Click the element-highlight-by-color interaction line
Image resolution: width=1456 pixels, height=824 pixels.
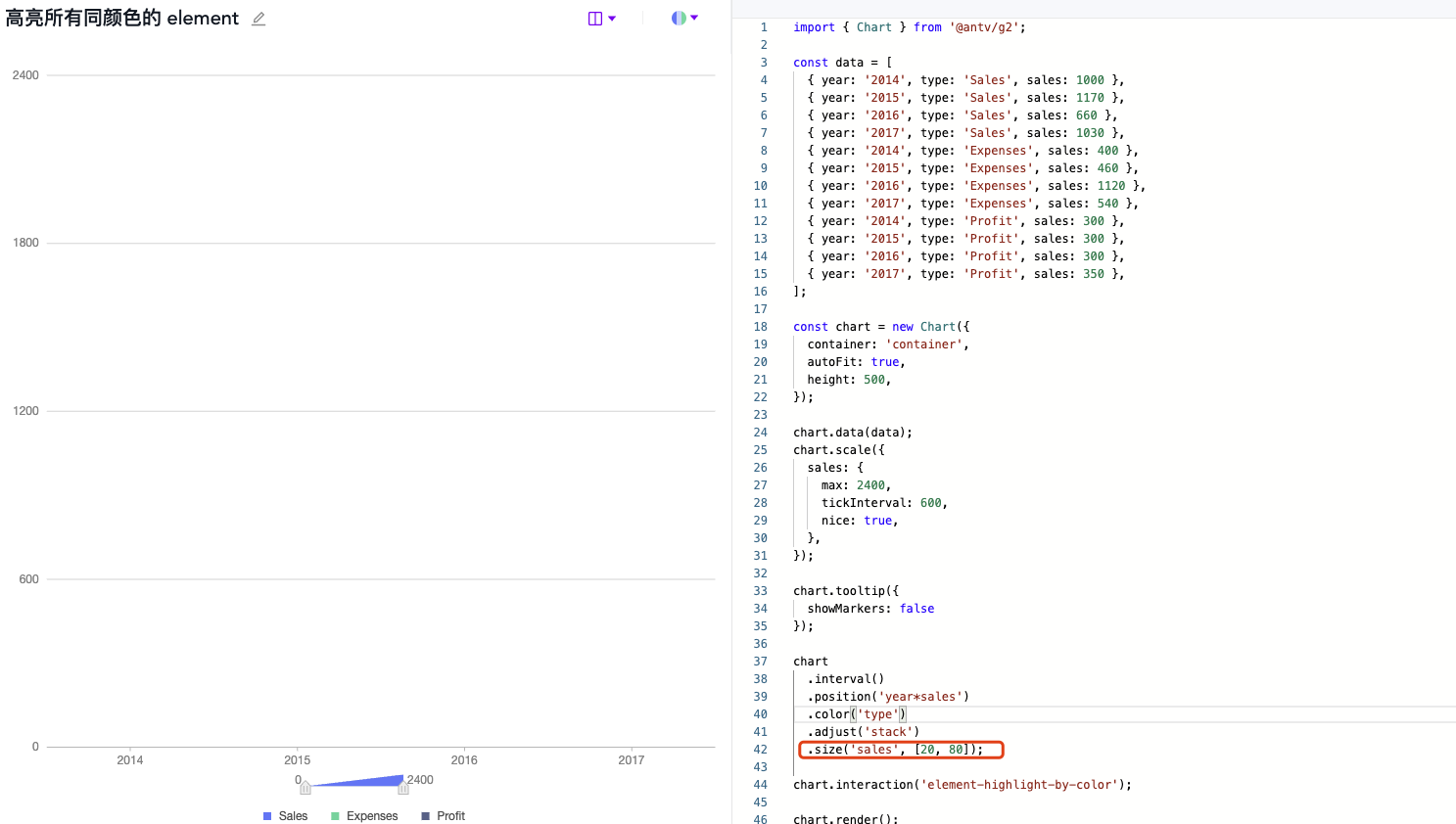pyautogui.click(x=963, y=785)
